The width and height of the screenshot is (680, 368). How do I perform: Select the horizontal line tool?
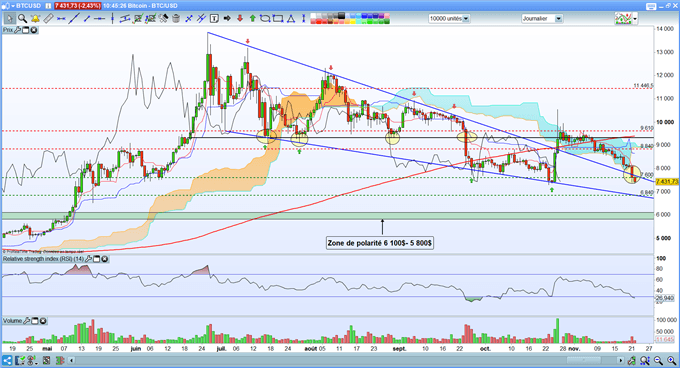pos(100,19)
